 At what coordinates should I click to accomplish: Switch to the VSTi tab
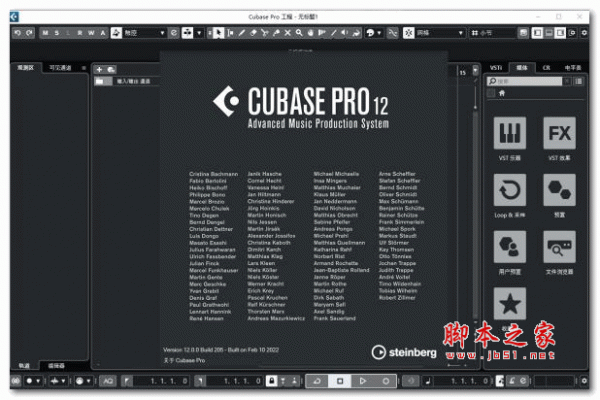[496, 68]
